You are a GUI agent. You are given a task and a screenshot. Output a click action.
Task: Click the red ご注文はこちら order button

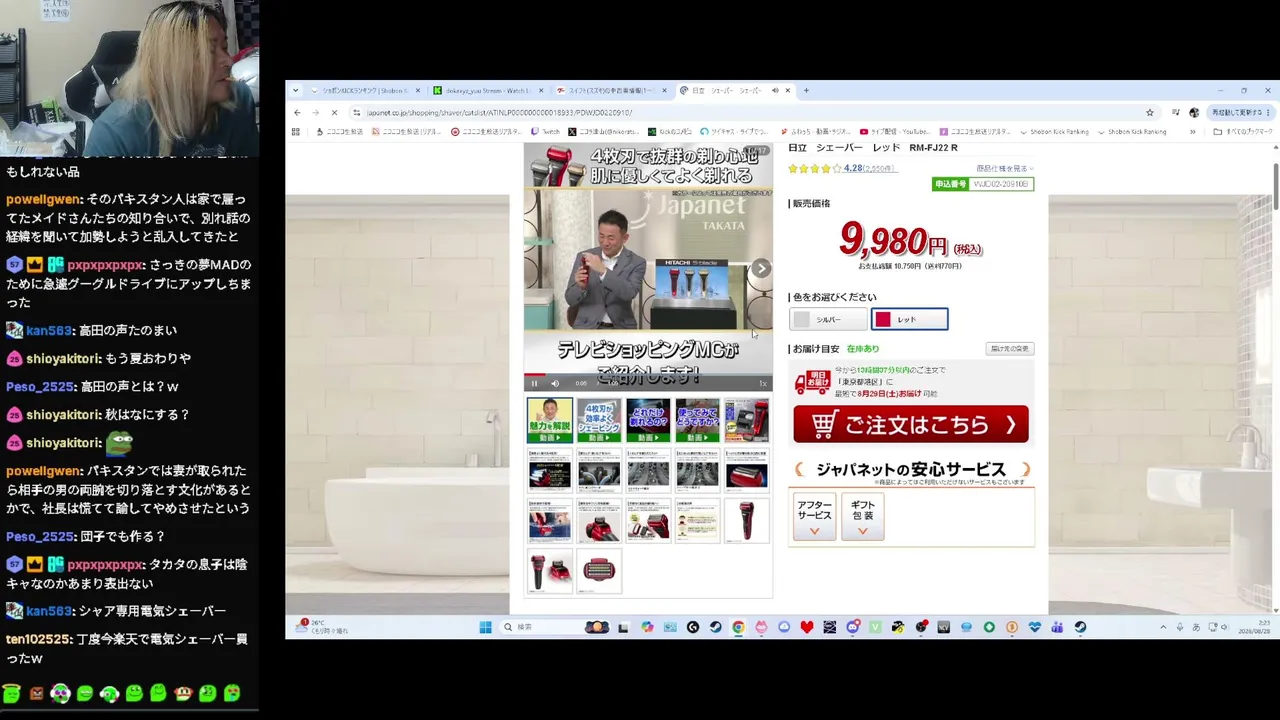point(911,424)
